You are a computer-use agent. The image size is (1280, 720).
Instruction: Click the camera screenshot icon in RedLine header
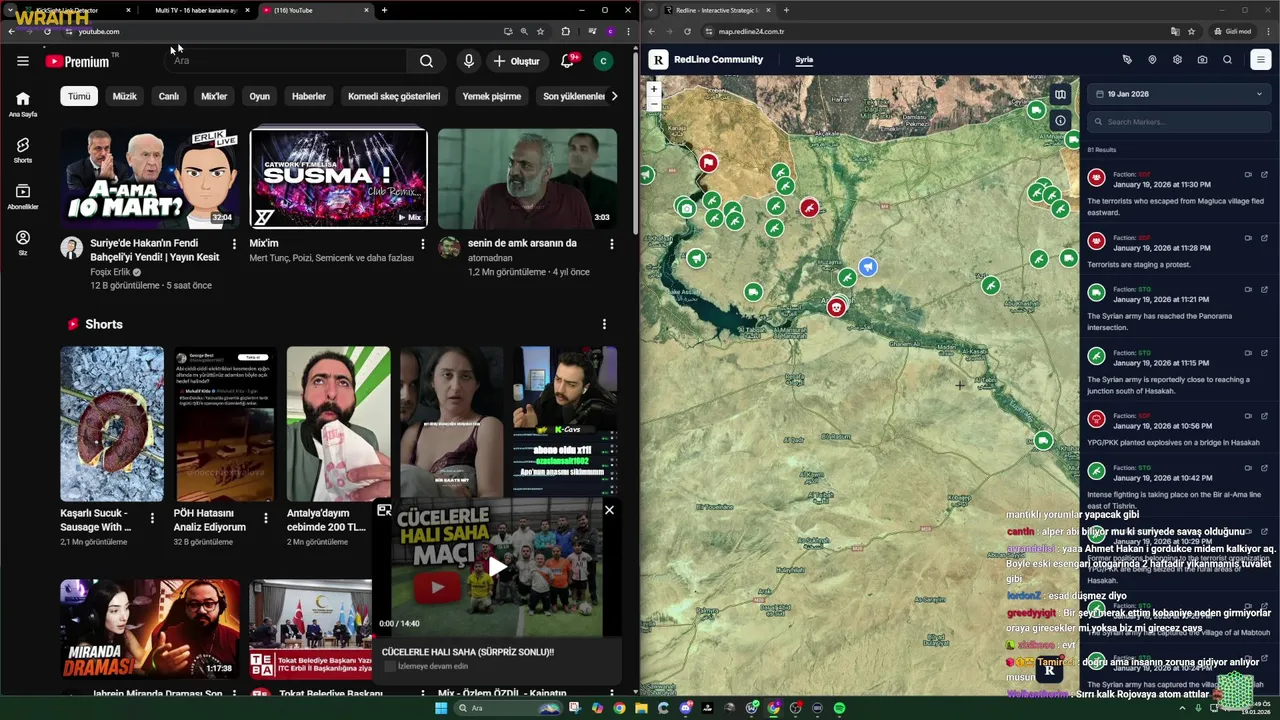(x=1202, y=60)
